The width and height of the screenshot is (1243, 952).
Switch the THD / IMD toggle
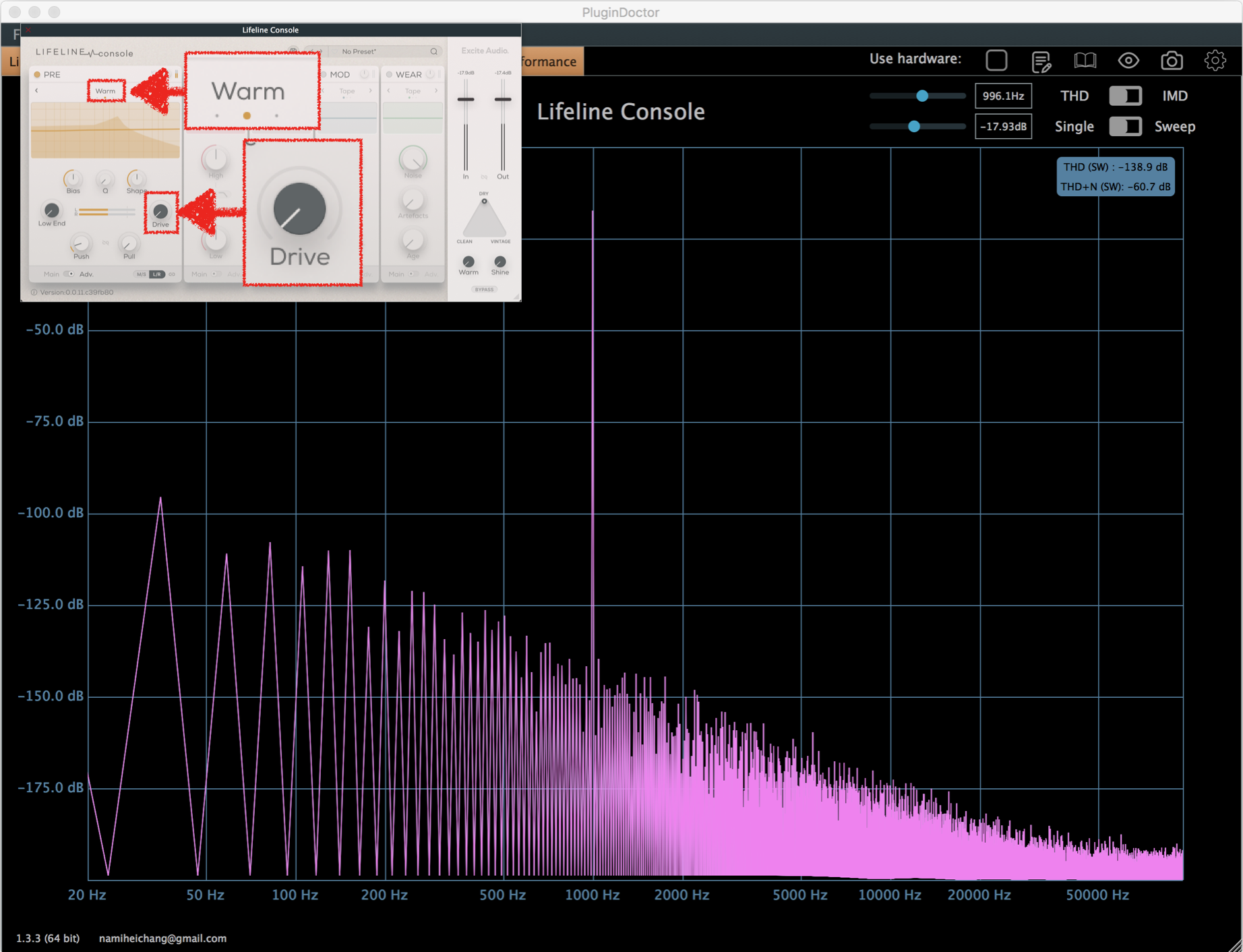[1125, 96]
